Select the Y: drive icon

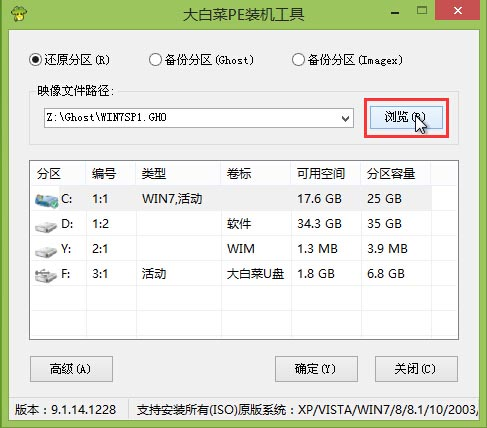(x=46, y=251)
